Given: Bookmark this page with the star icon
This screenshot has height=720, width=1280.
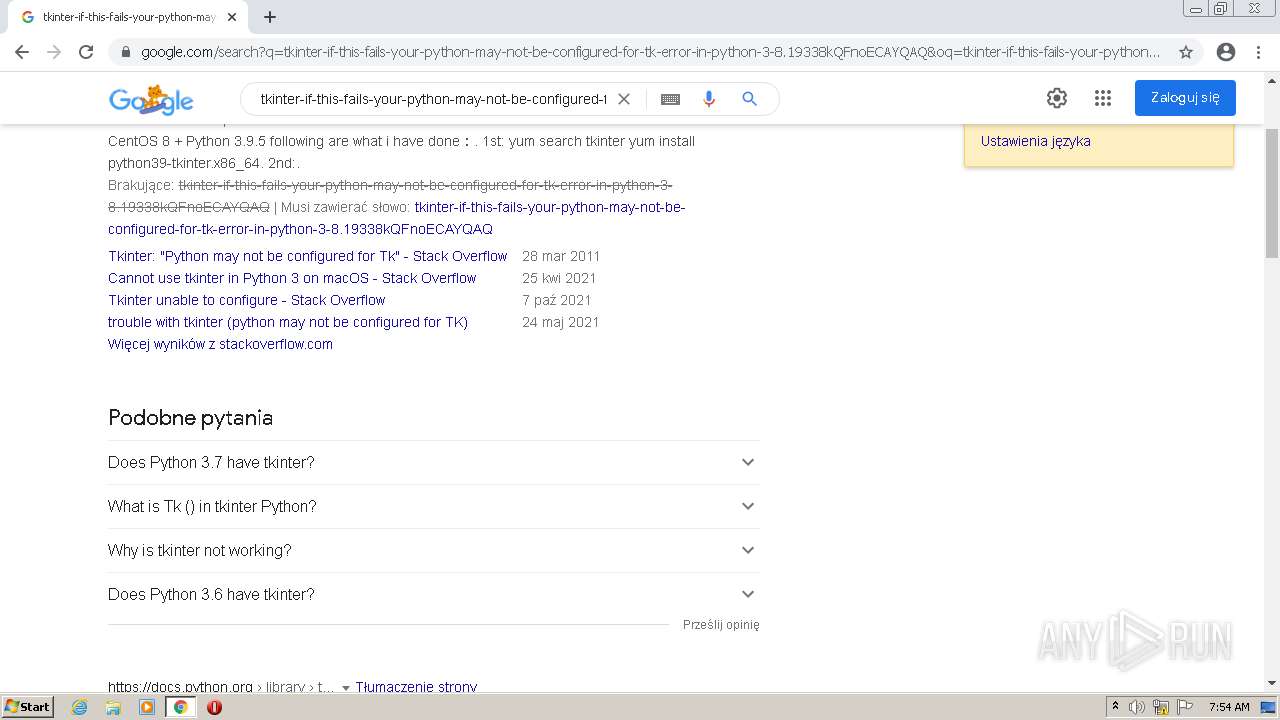Looking at the screenshot, I should [1186, 52].
